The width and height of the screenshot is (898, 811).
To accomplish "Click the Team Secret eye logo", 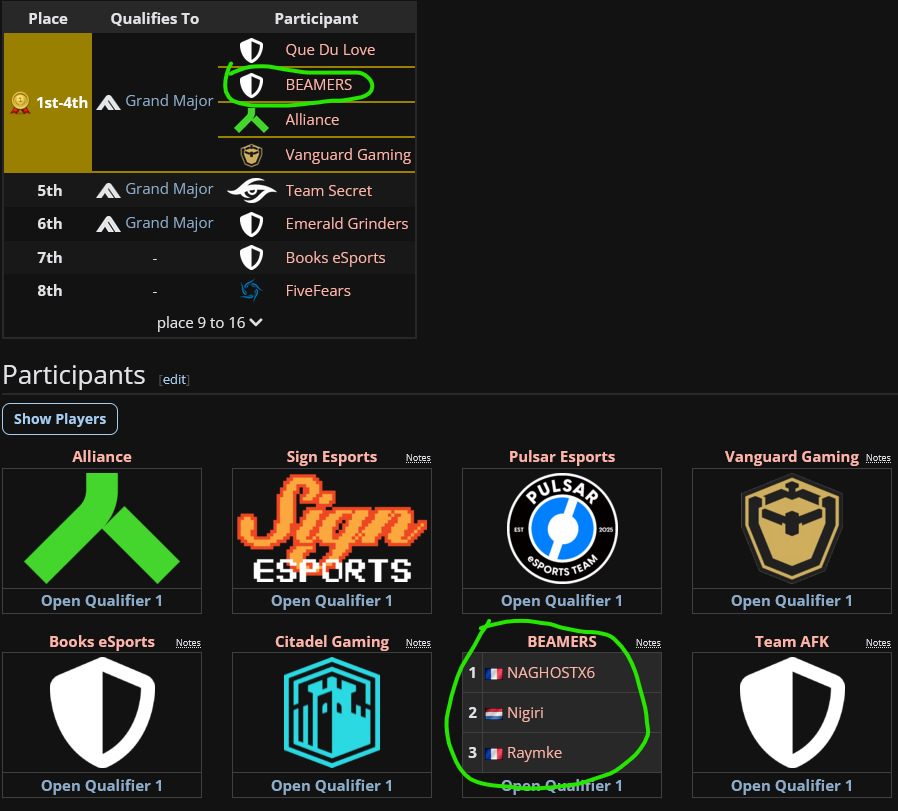I will coord(251,191).
